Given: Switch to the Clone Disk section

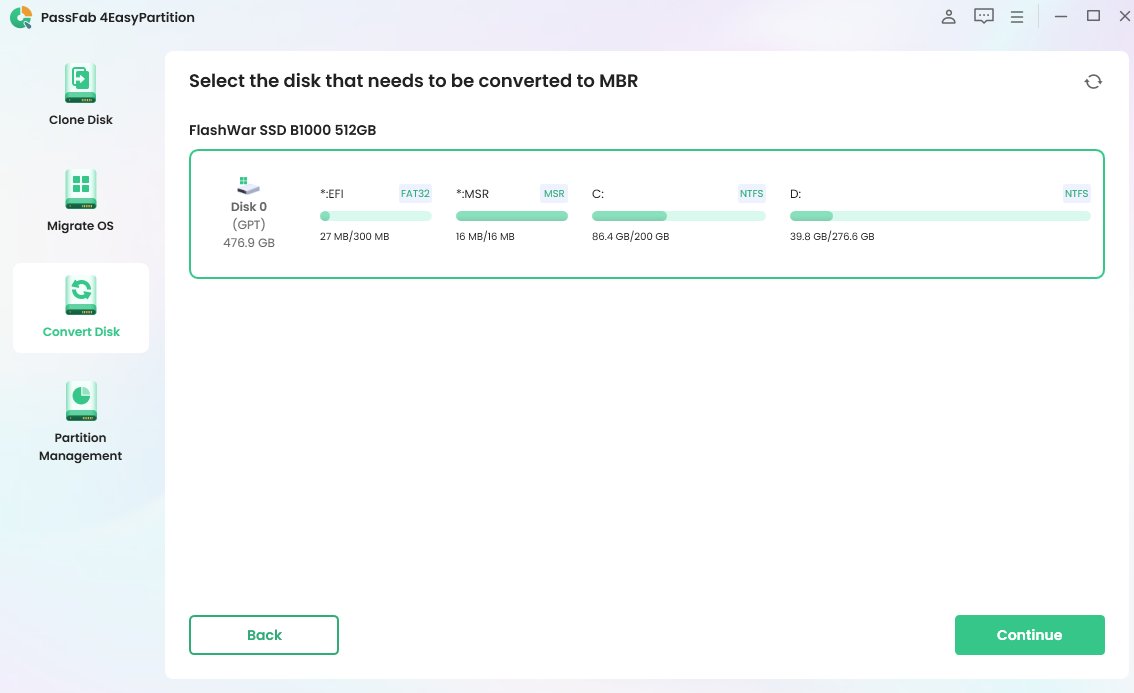Looking at the screenshot, I should click(x=80, y=96).
